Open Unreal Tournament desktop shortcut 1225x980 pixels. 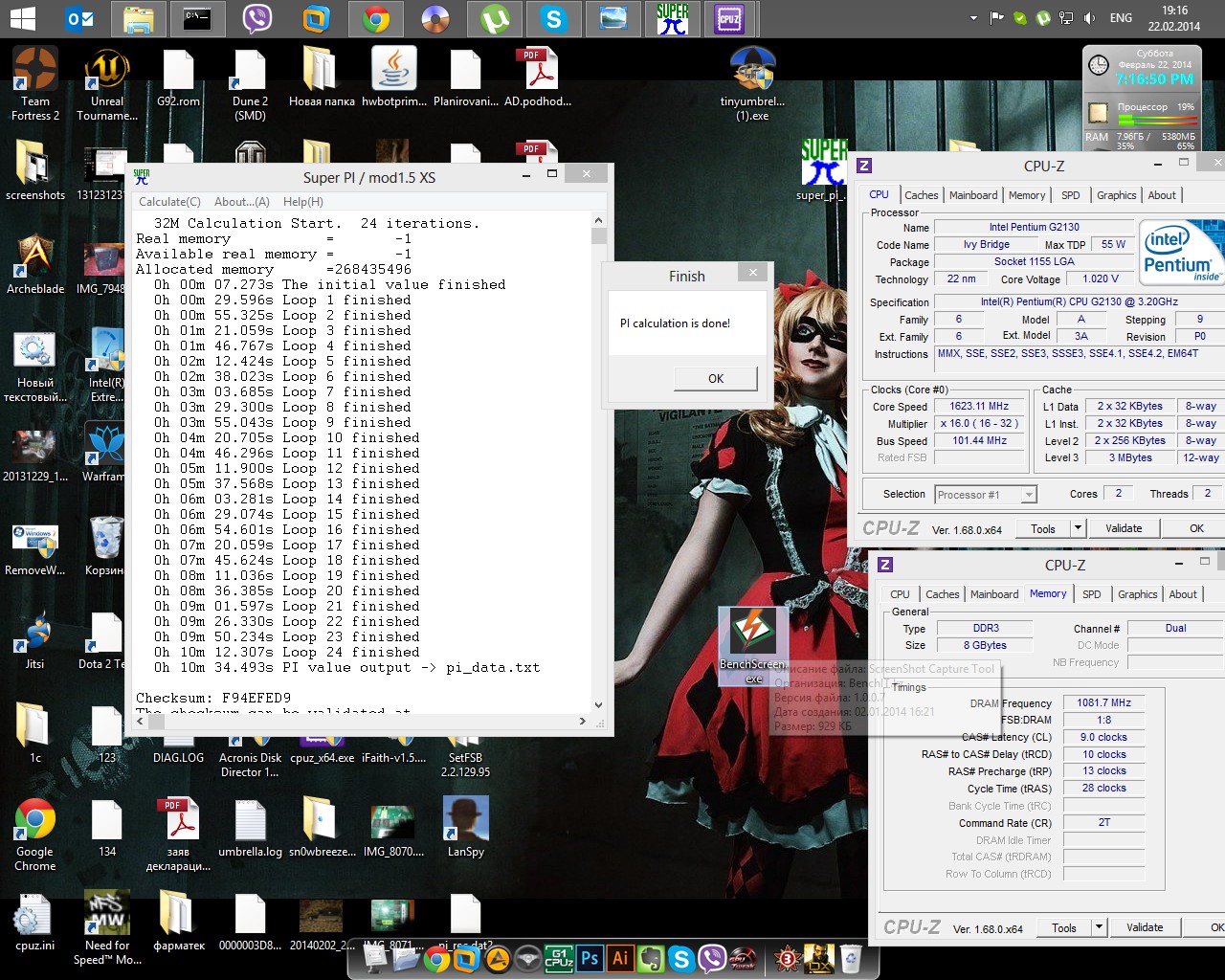click(107, 84)
